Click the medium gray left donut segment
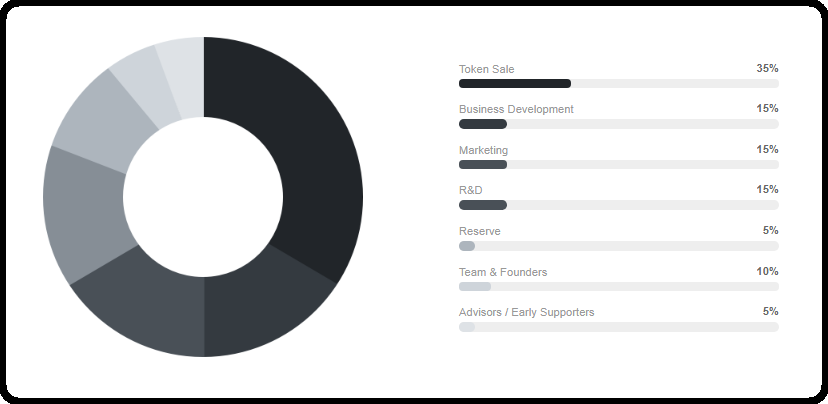 coord(83,215)
